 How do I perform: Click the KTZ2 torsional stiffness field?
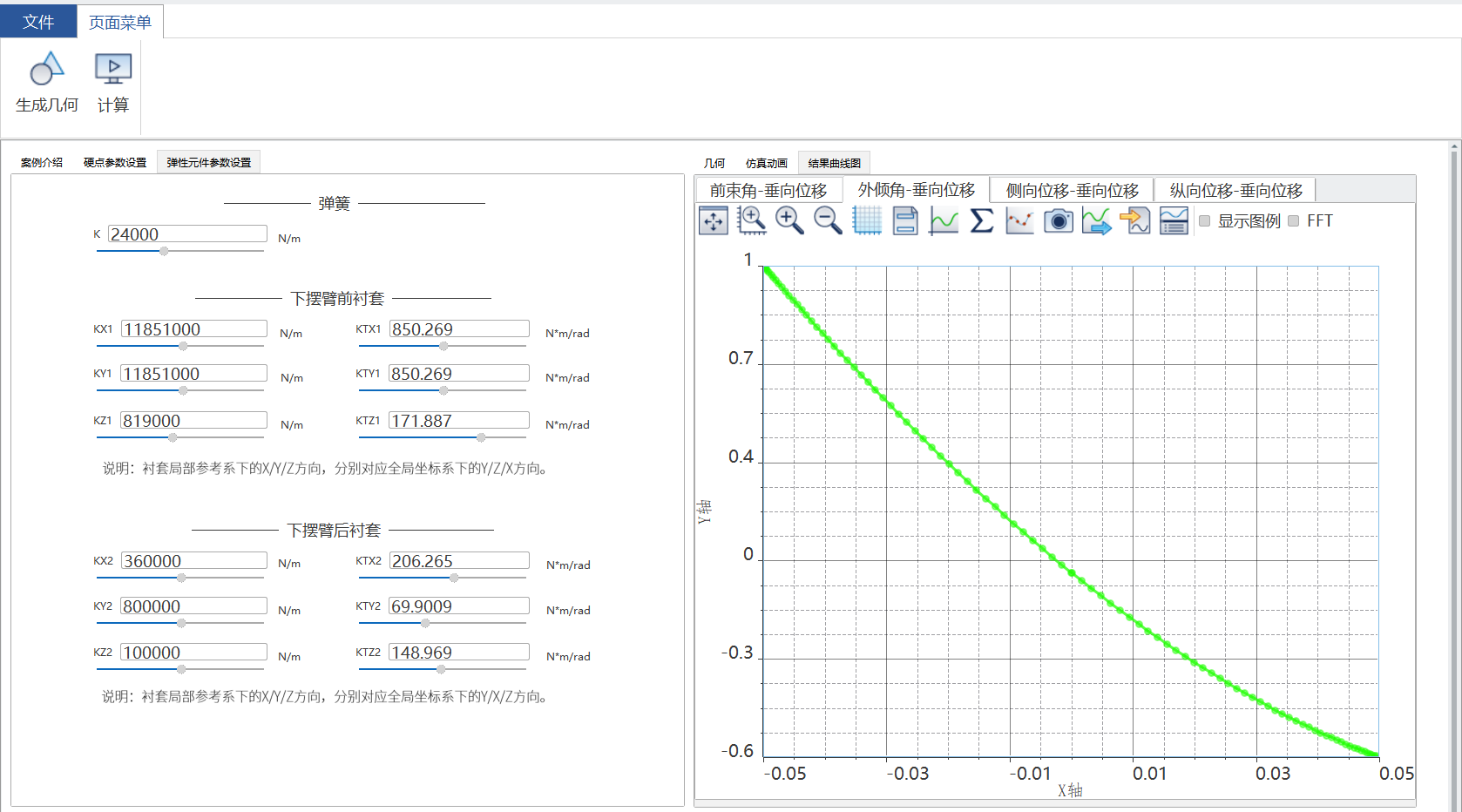(x=459, y=652)
